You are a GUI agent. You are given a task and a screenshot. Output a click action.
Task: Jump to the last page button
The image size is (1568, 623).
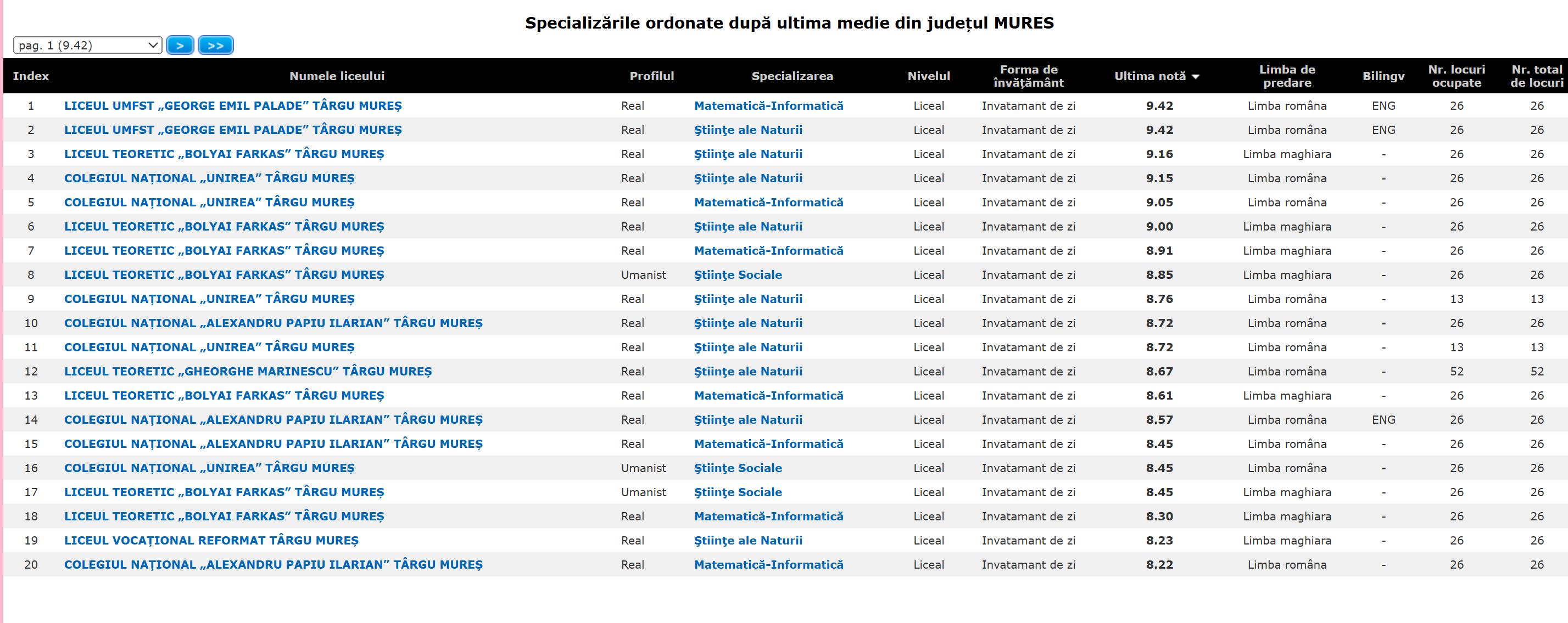(215, 46)
